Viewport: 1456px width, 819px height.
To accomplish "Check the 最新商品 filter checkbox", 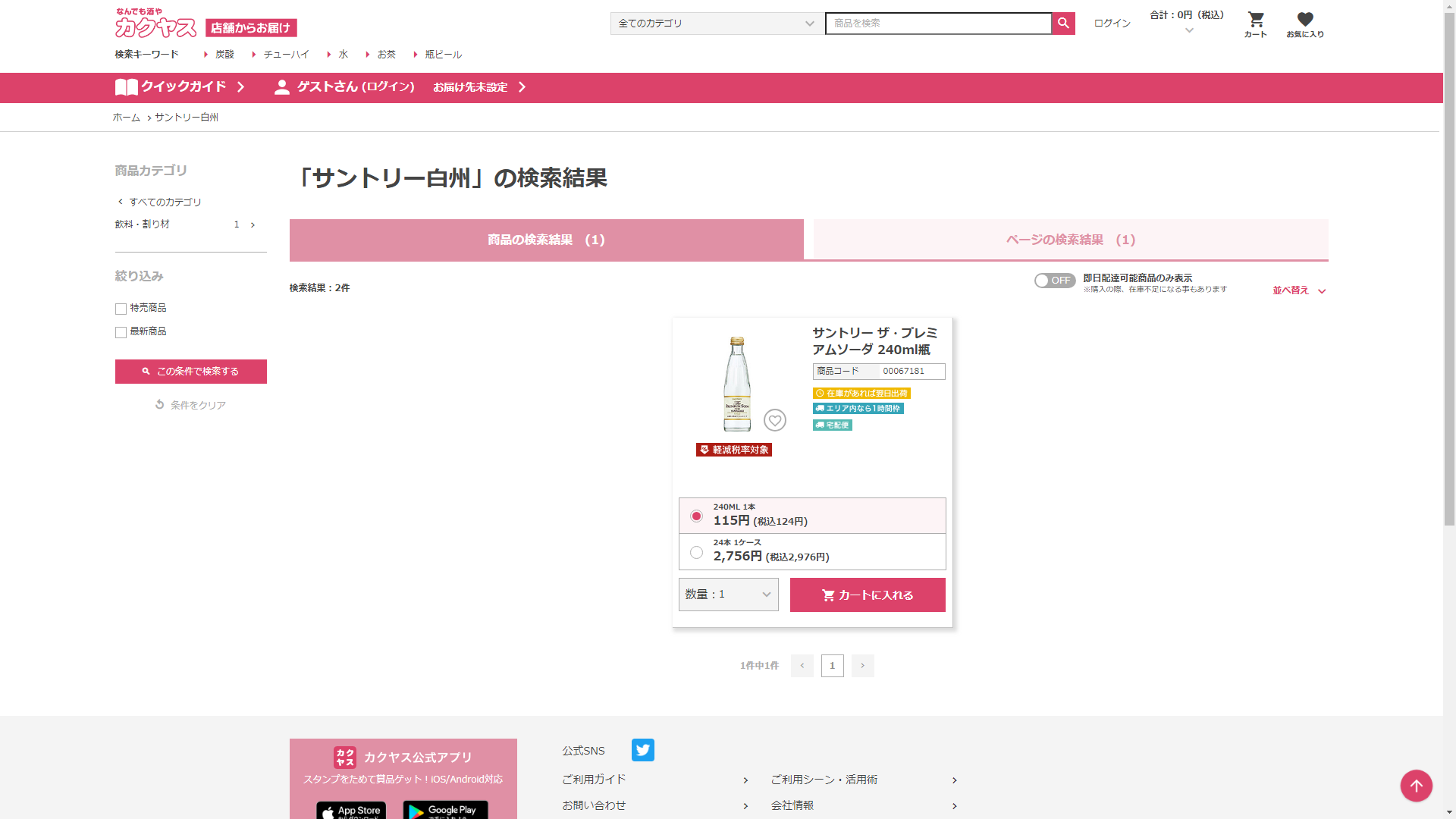I will coord(121,332).
